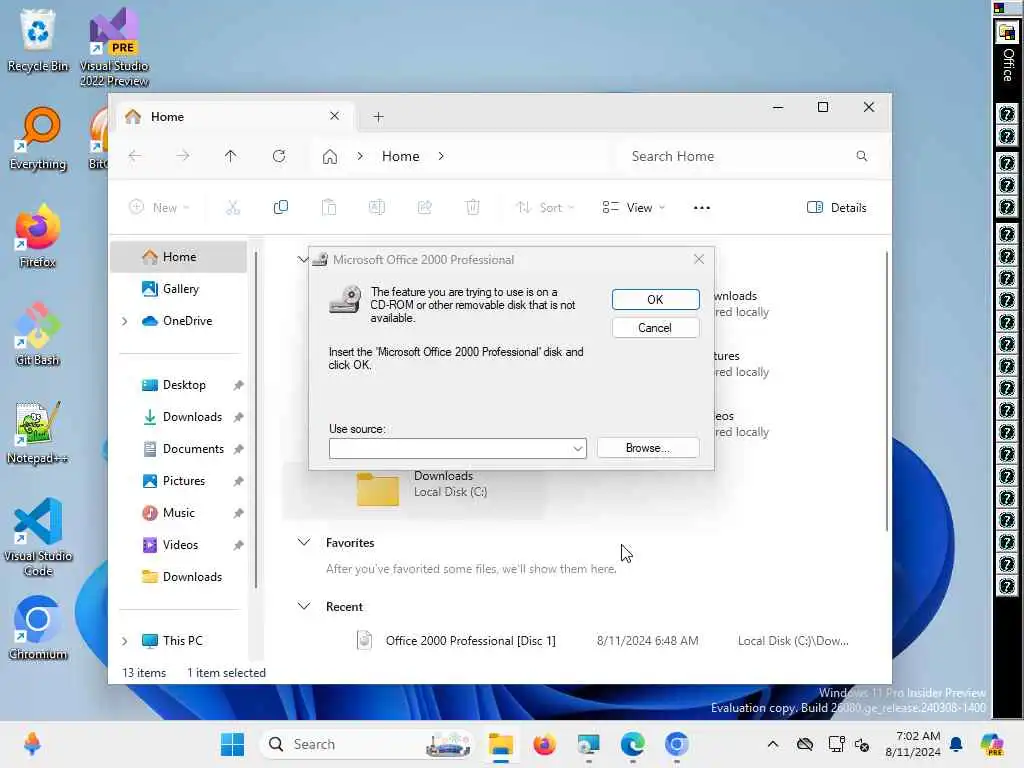The image size is (1024, 768).
Task: Click the Paste icon in Explorer toolbar
Action: pos(329,208)
